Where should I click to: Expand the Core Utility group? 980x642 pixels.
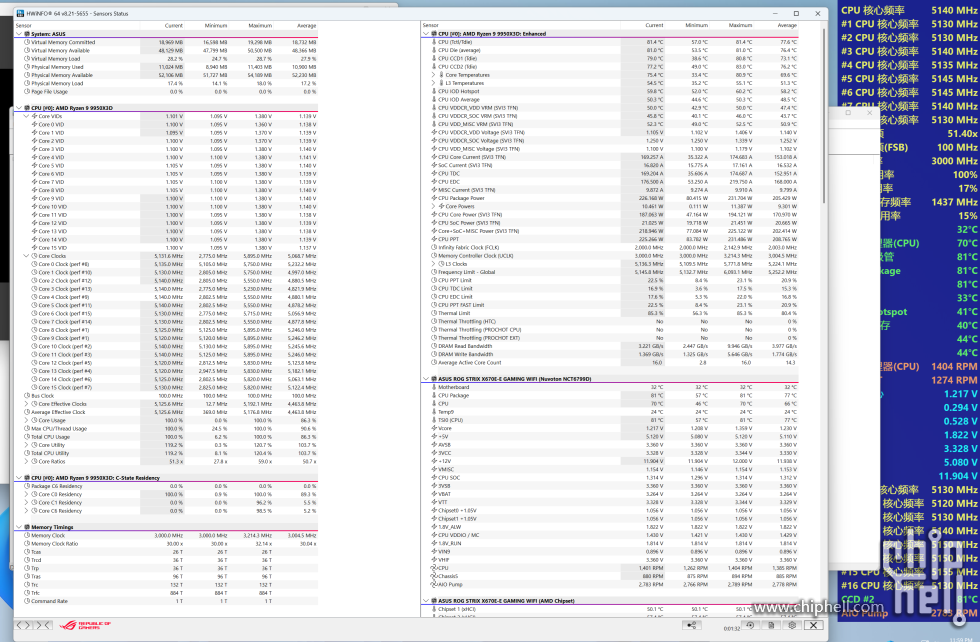point(26,444)
